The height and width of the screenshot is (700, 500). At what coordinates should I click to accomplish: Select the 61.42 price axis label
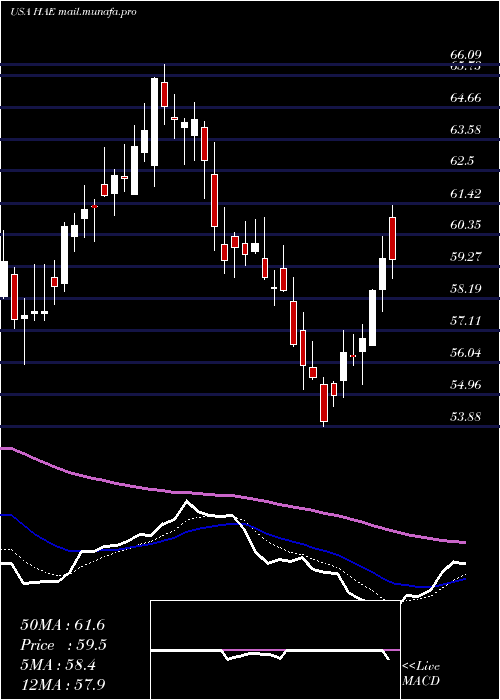466,194
